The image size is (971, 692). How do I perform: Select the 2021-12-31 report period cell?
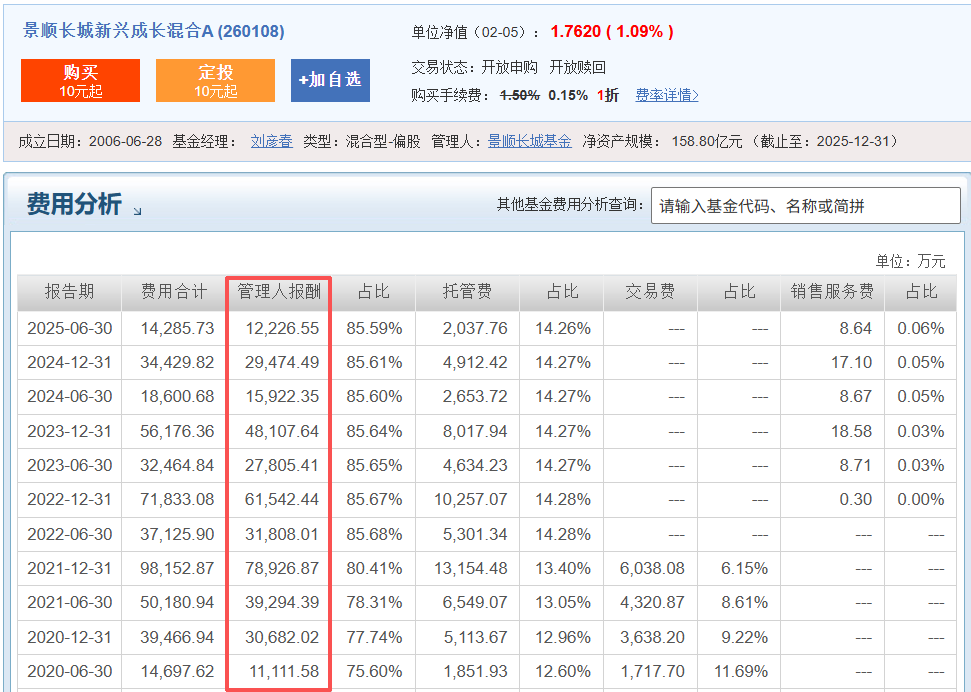coord(69,568)
